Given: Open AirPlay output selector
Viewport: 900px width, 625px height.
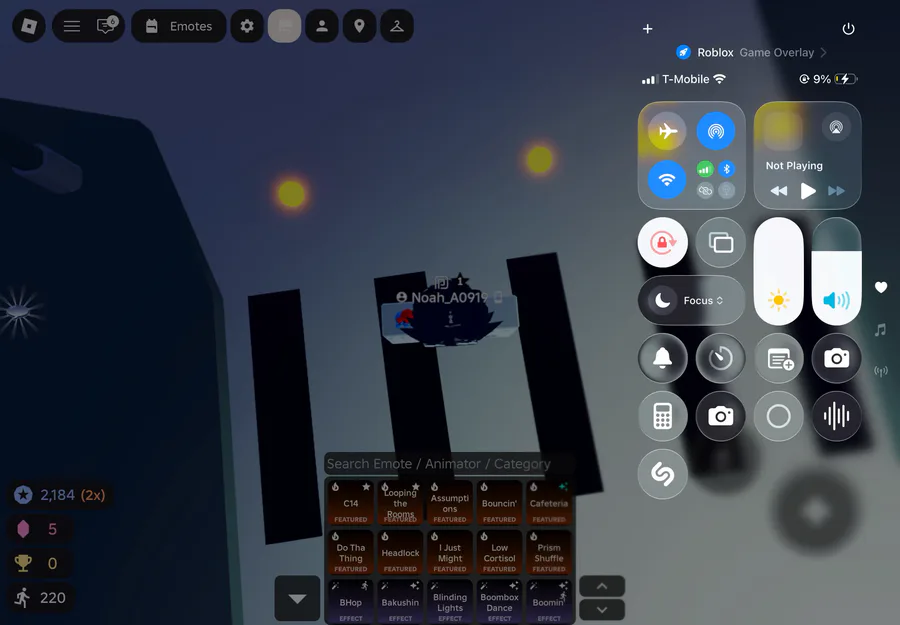Looking at the screenshot, I should pos(836,127).
